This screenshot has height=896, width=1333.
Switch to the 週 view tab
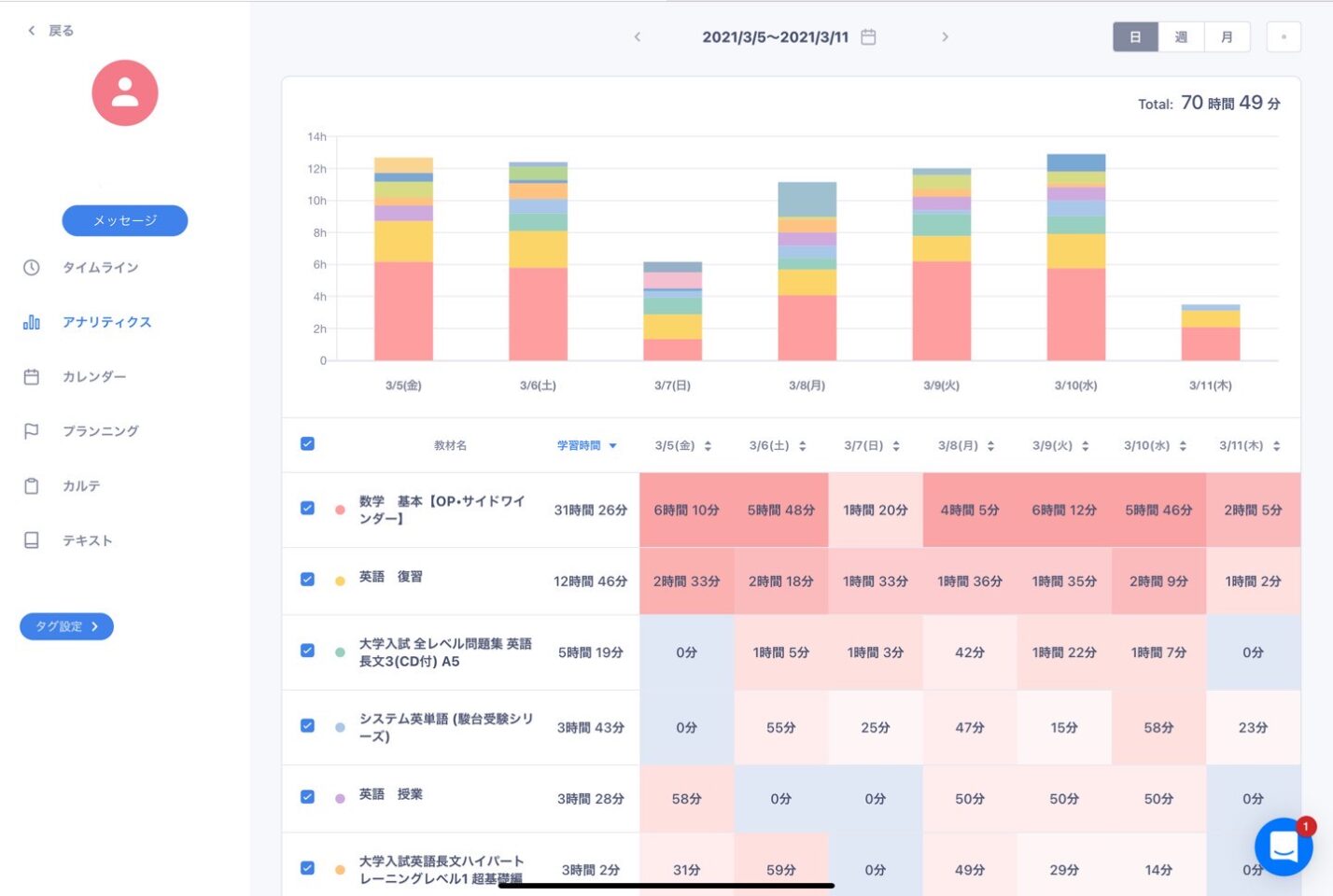[1181, 37]
